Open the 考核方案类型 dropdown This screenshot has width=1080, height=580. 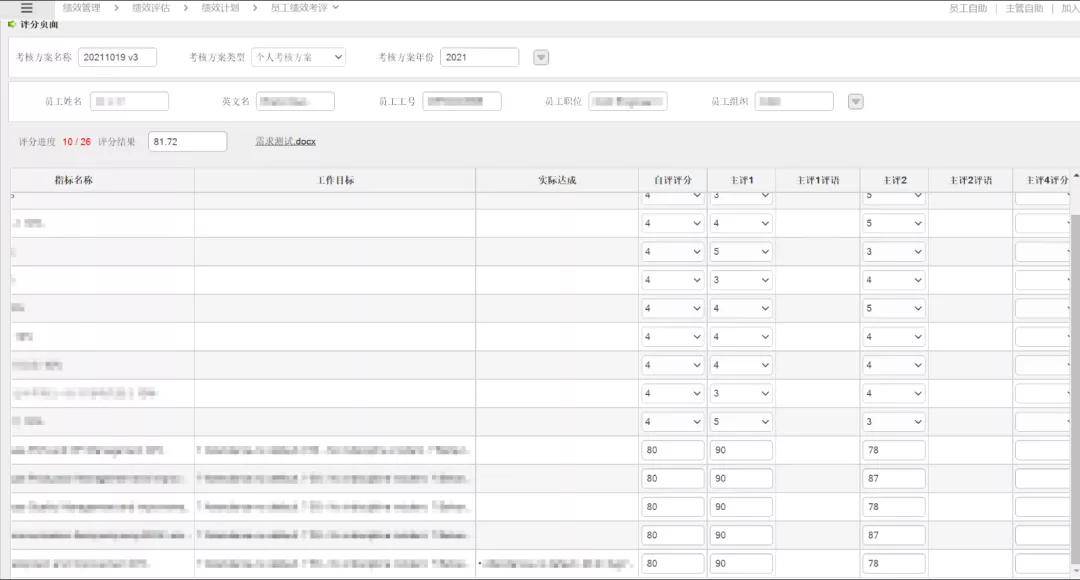coord(298,57)
